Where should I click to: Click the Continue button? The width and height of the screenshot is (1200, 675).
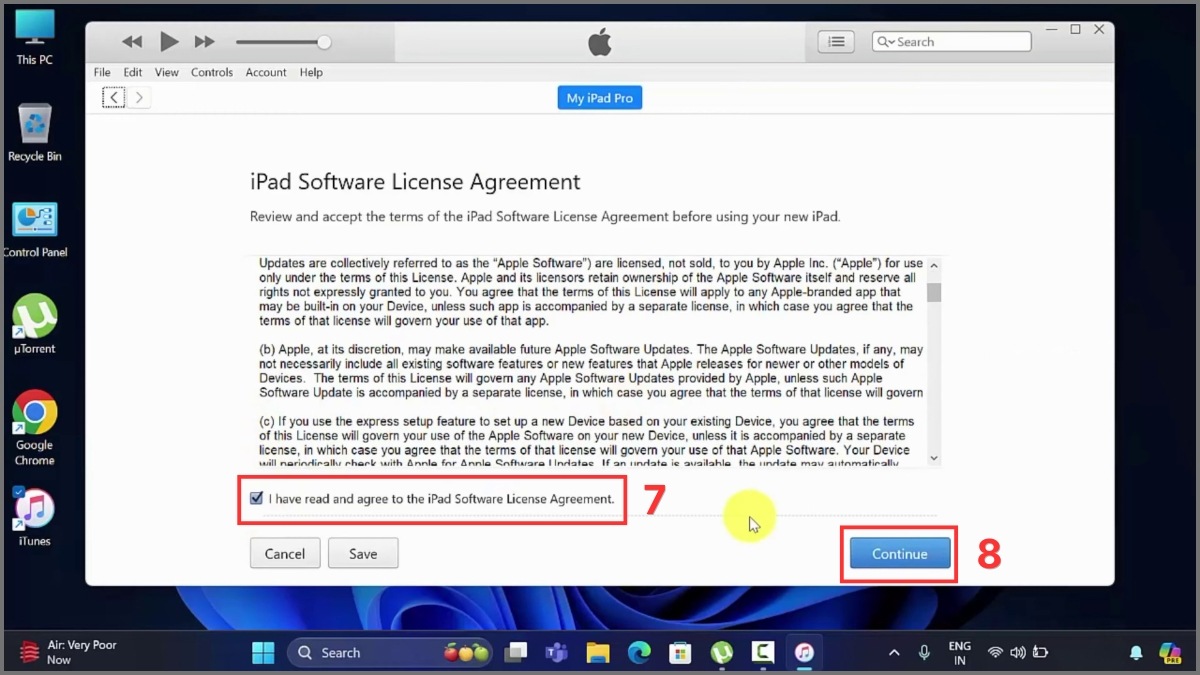(x=900, y=553)
